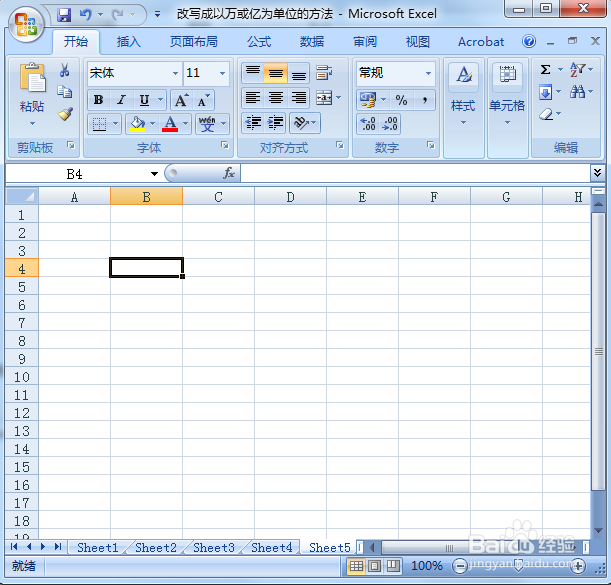This screenshot has width=611, height=585.
Task: Increase decimal places
Action: (367, 124)
